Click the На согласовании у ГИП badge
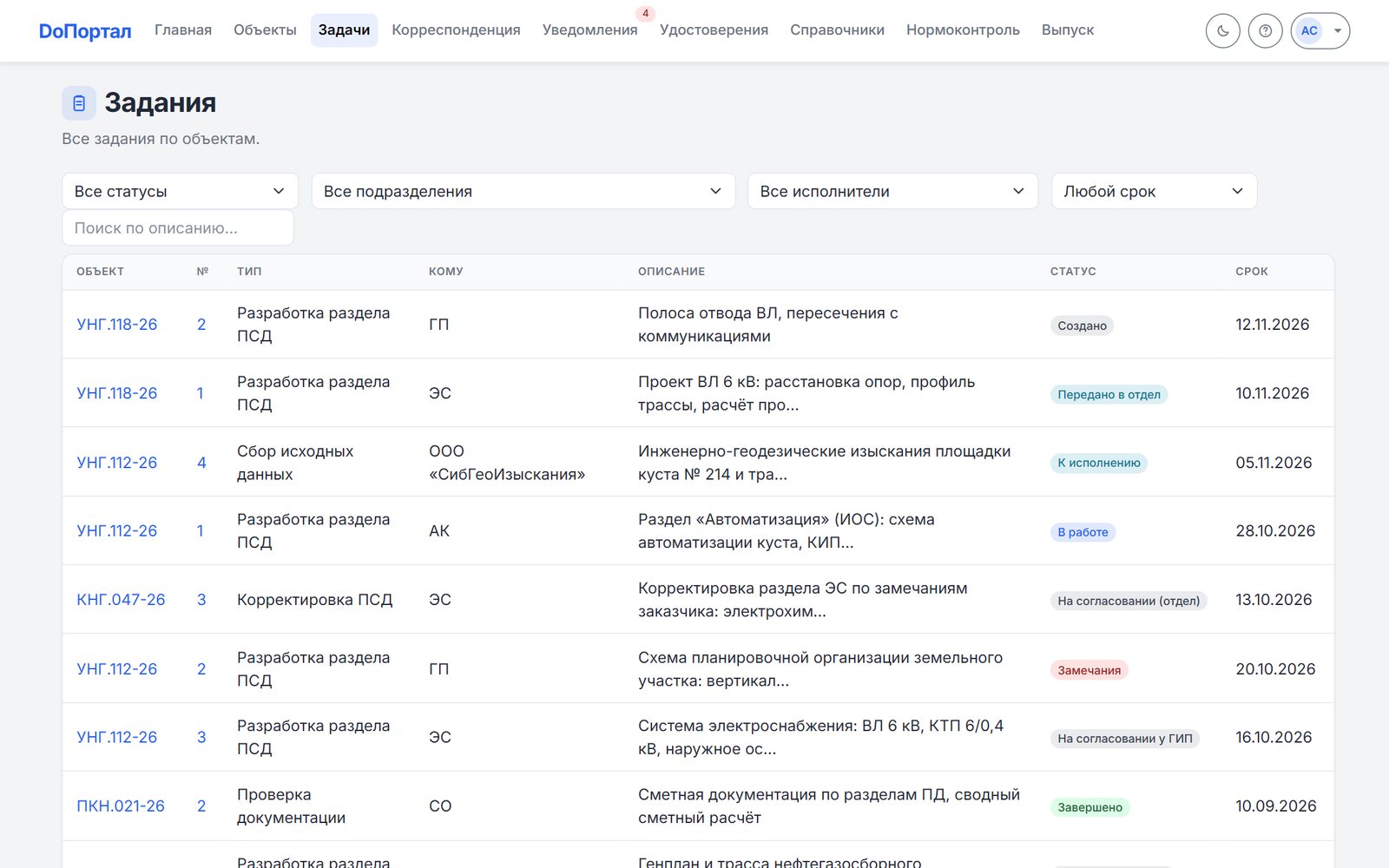The width and height of the screenshot is (1389, 868). (x=1125, y=739)
